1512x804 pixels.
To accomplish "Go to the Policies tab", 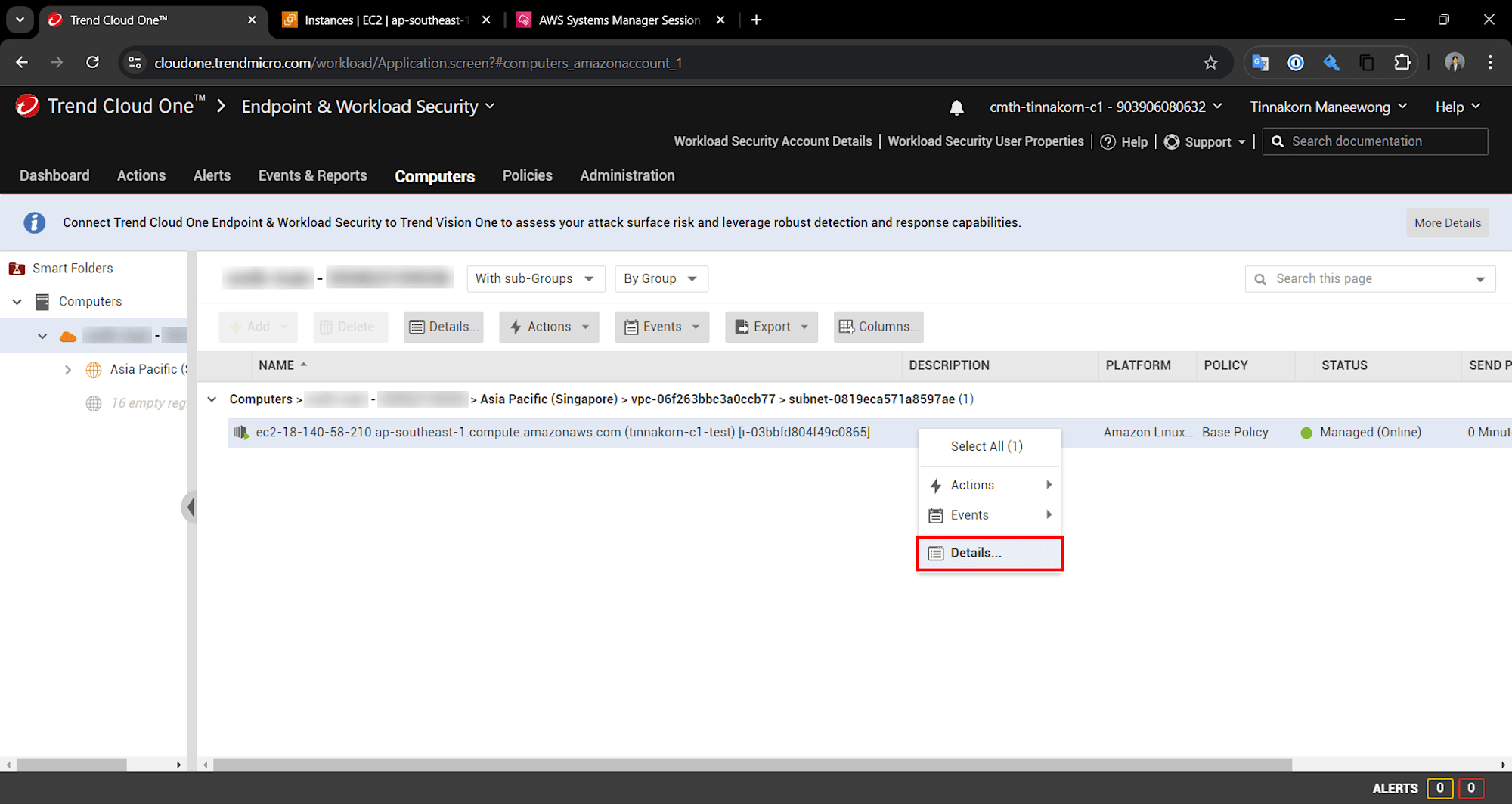I will (x=527, y=175).
